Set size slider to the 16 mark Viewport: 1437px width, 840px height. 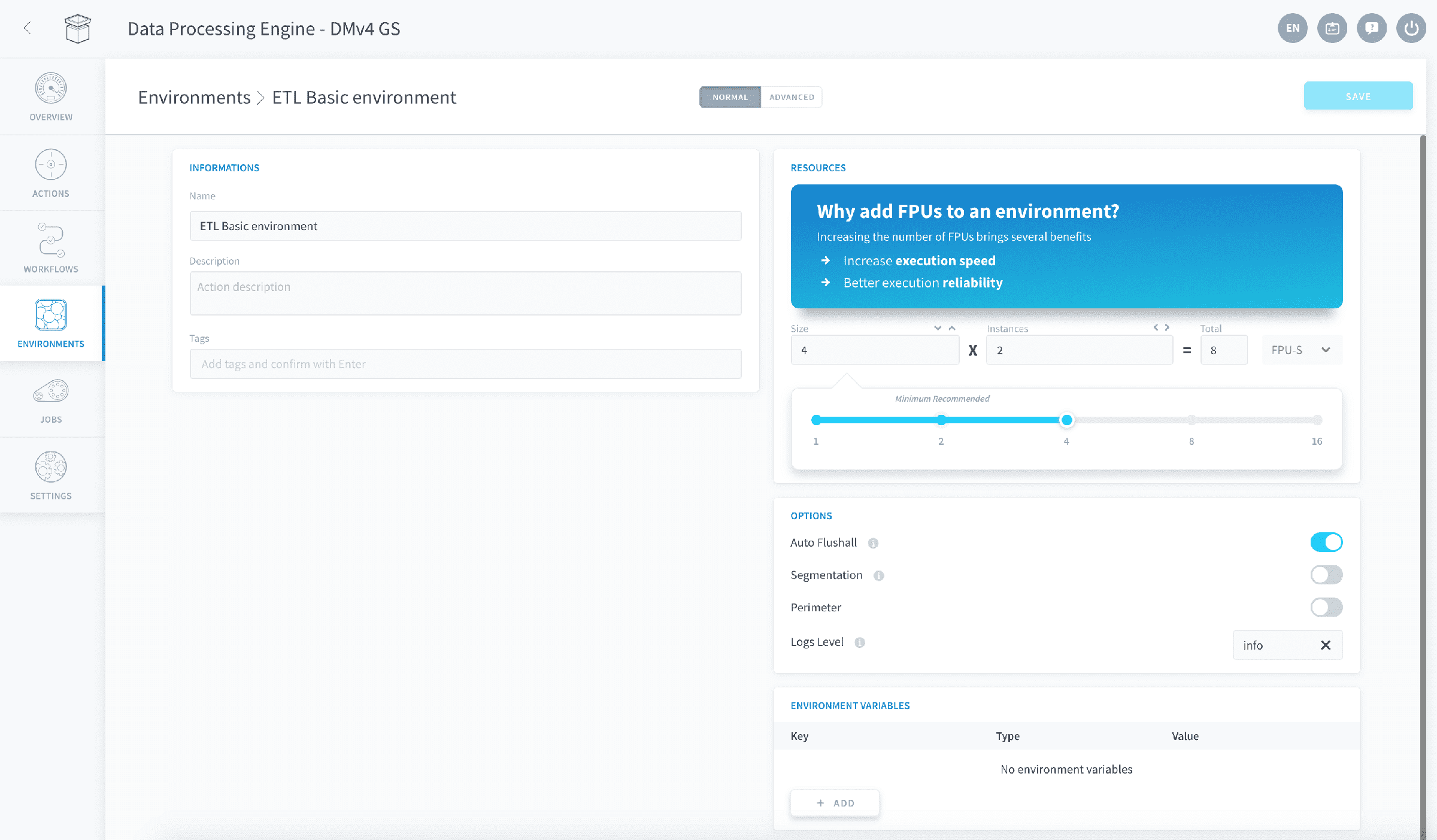tap(1317, 420)
